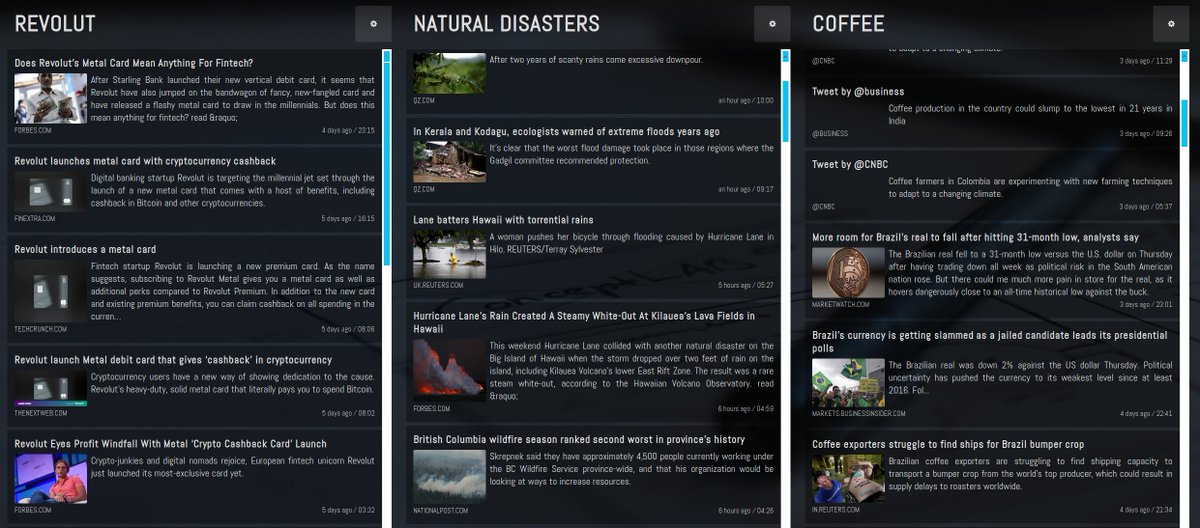Open 'Revolut launches metal card with cryptocurrency cashback'

(x=145, y=161)
